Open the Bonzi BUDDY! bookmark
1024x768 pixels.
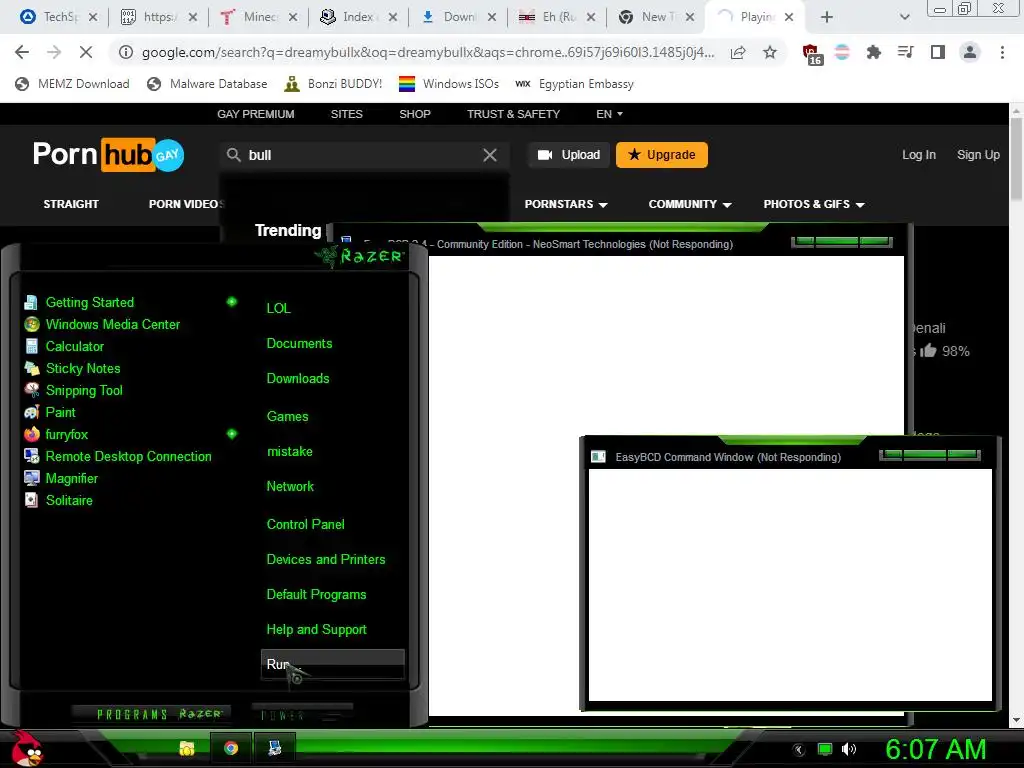333,84
